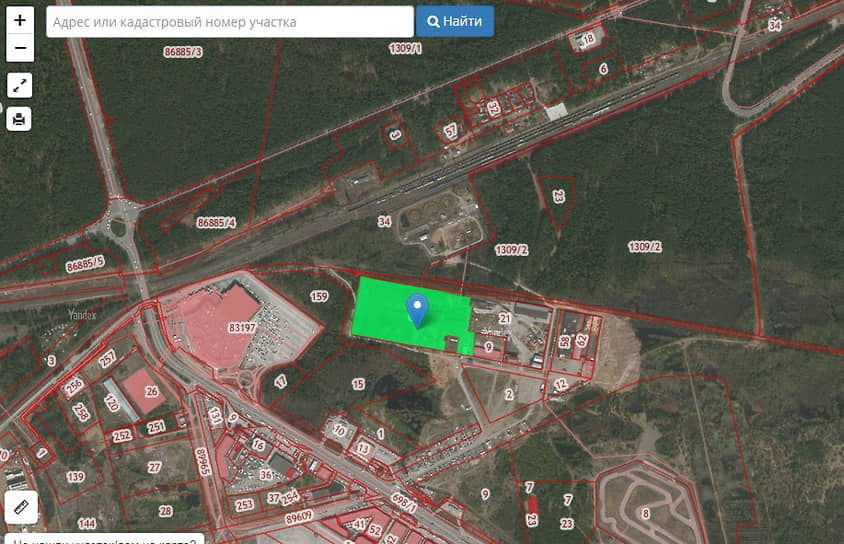Click the blue location pin marker
The image size is (844, 544).
tap(417, 311)
